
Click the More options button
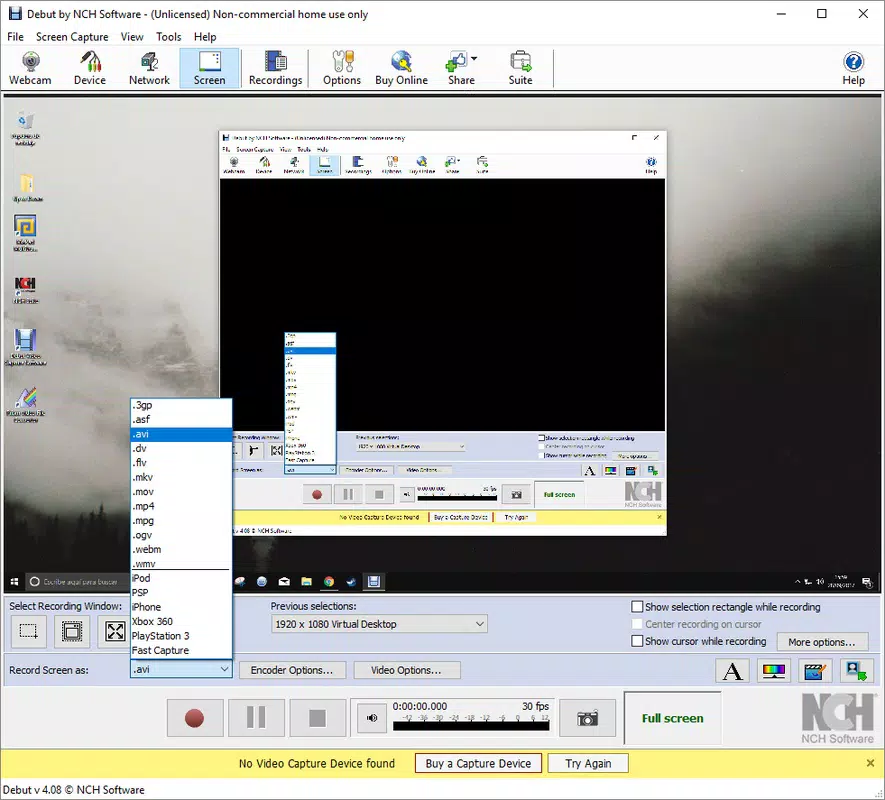pyautogui.click(x=822, y=642)
